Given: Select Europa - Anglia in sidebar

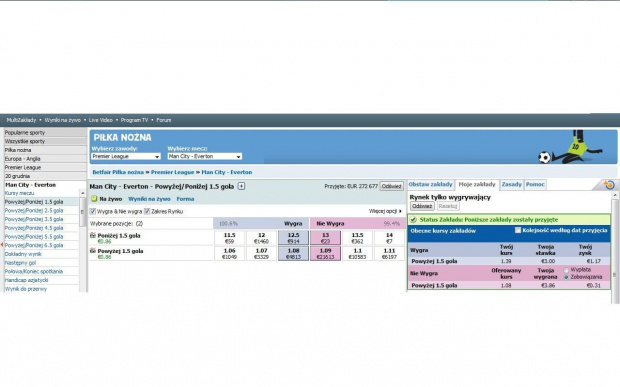Looking at the screenshot, I should click(x=45, y=159).
